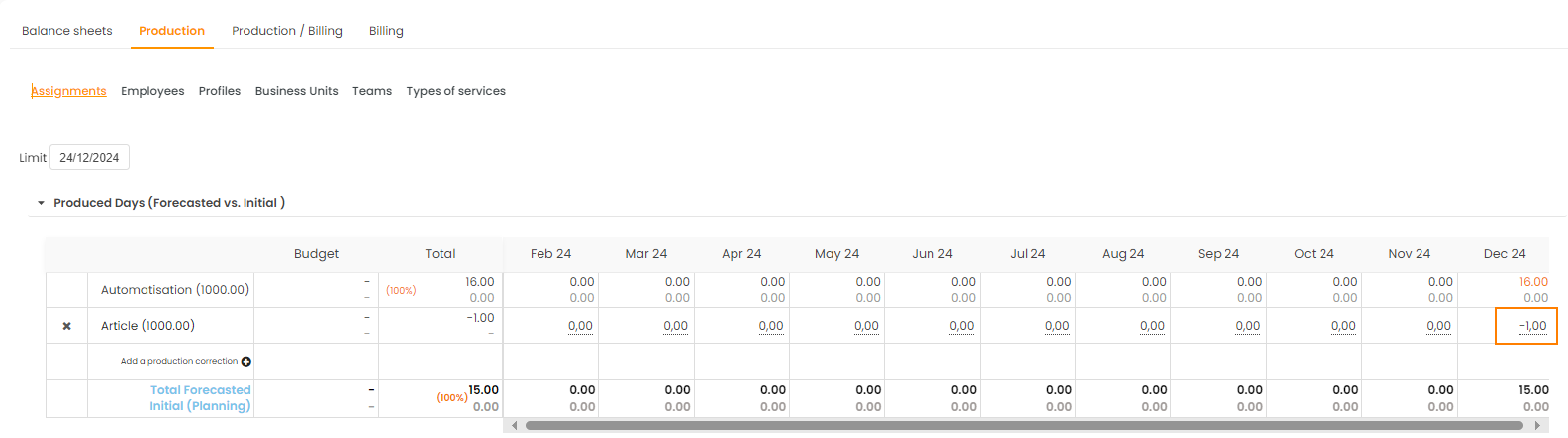Open the Teams view
This screenshot has width=1568, height=438.
tap(372, 91)
